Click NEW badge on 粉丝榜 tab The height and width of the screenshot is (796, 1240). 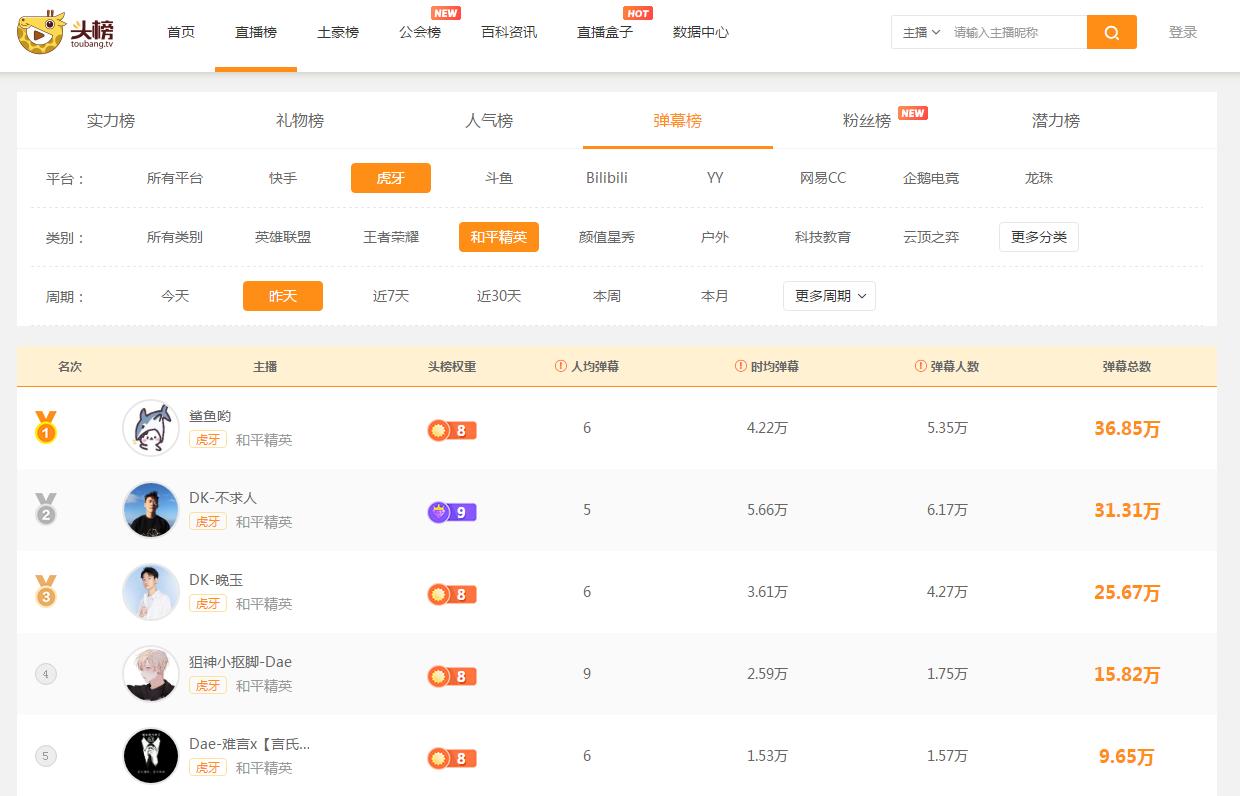[913, 113]
